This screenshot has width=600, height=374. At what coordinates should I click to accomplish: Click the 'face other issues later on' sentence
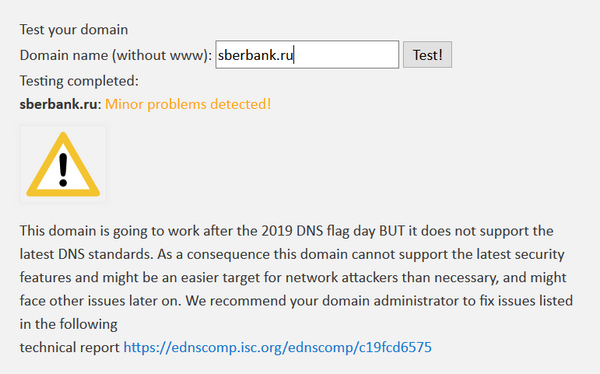[x=99, y=301]
